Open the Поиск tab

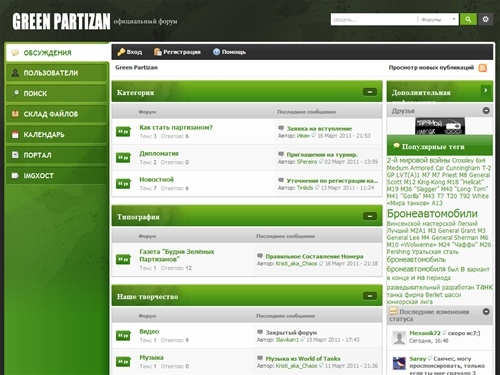pos(57,93)
